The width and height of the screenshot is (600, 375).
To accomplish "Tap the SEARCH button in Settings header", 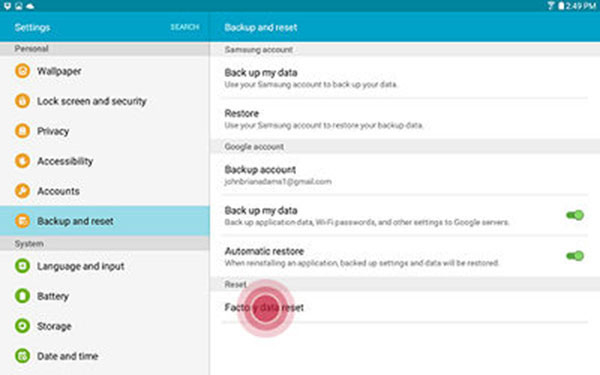I will [184, 27].
